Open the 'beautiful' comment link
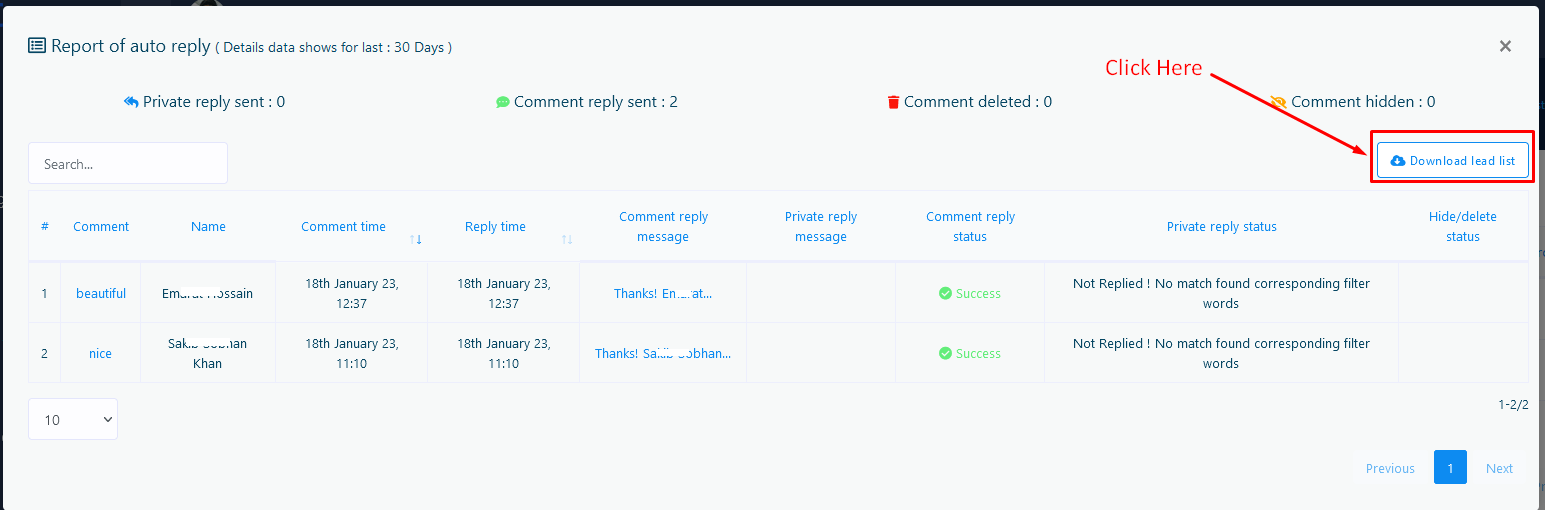This screenshot has width=1545, height=510. coord(101,294)
